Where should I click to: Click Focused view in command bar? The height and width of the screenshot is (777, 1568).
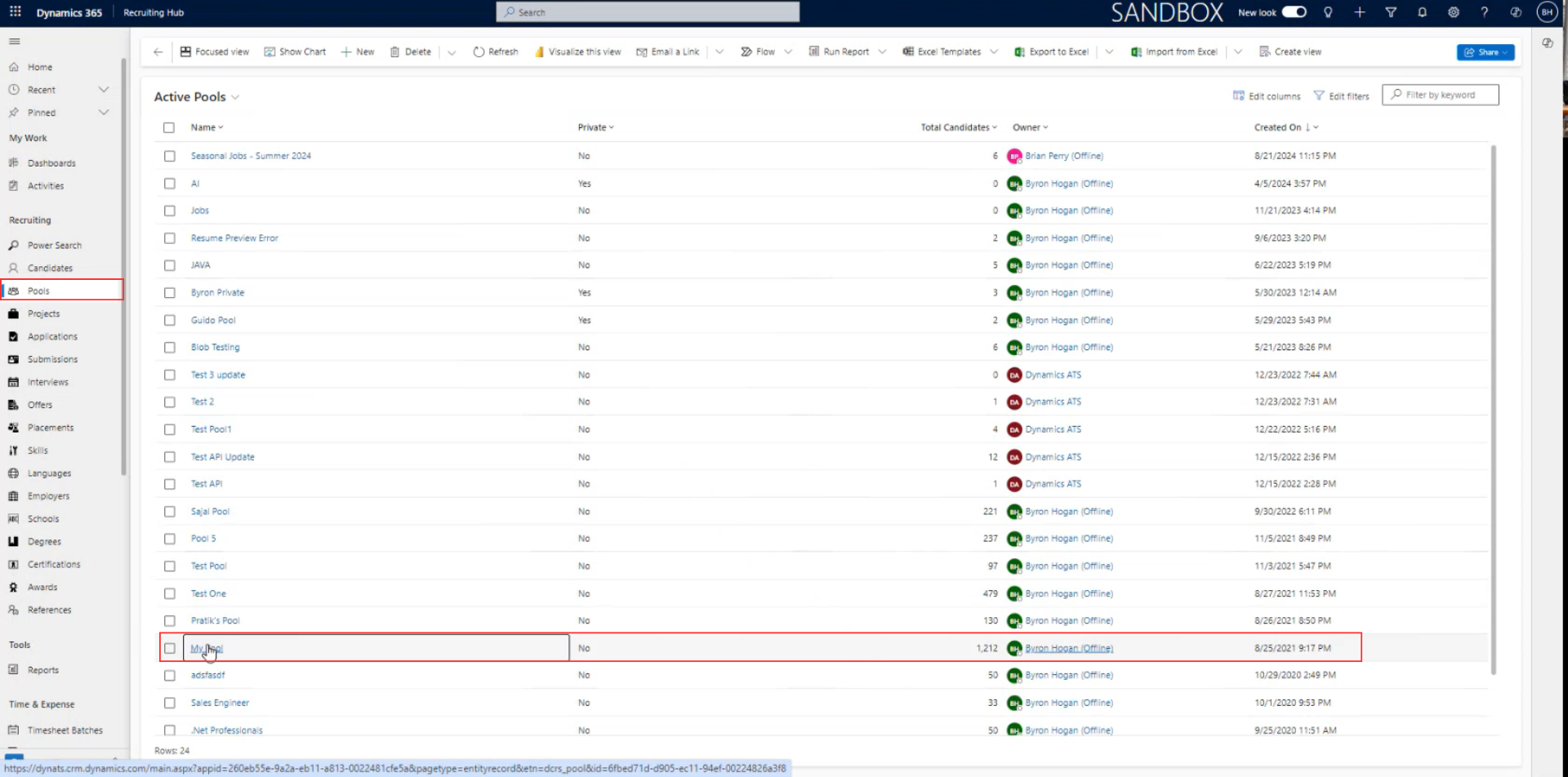point(215,51)
